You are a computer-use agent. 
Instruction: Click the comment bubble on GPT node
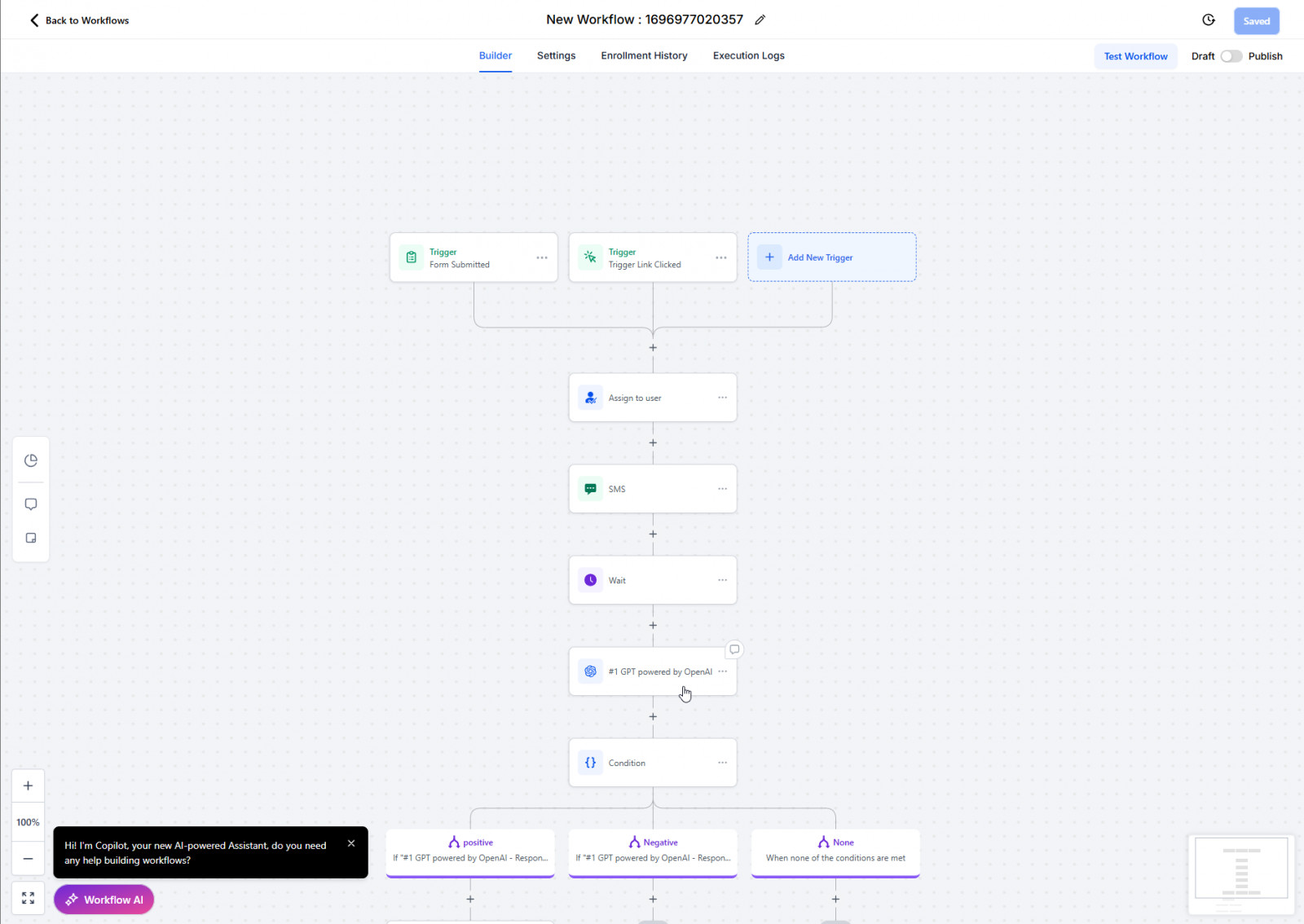734,649
